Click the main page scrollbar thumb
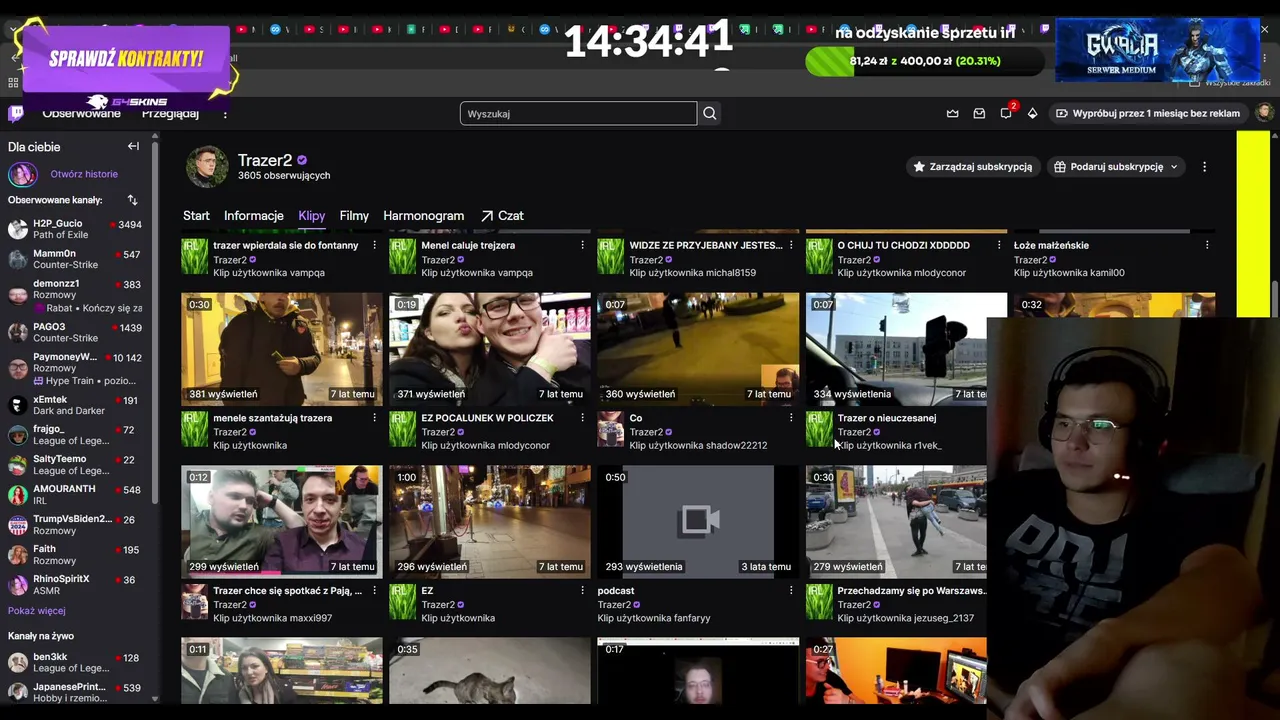Viewport: 1280px width, 720px height. coord(1275,297)
